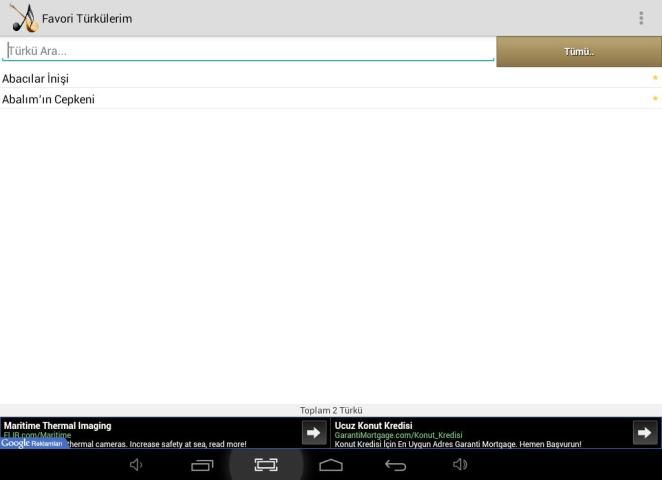Screen dimensions: 662x480
Task: Toggle favorite star for Abacılar İnişi
Action: 655,78
